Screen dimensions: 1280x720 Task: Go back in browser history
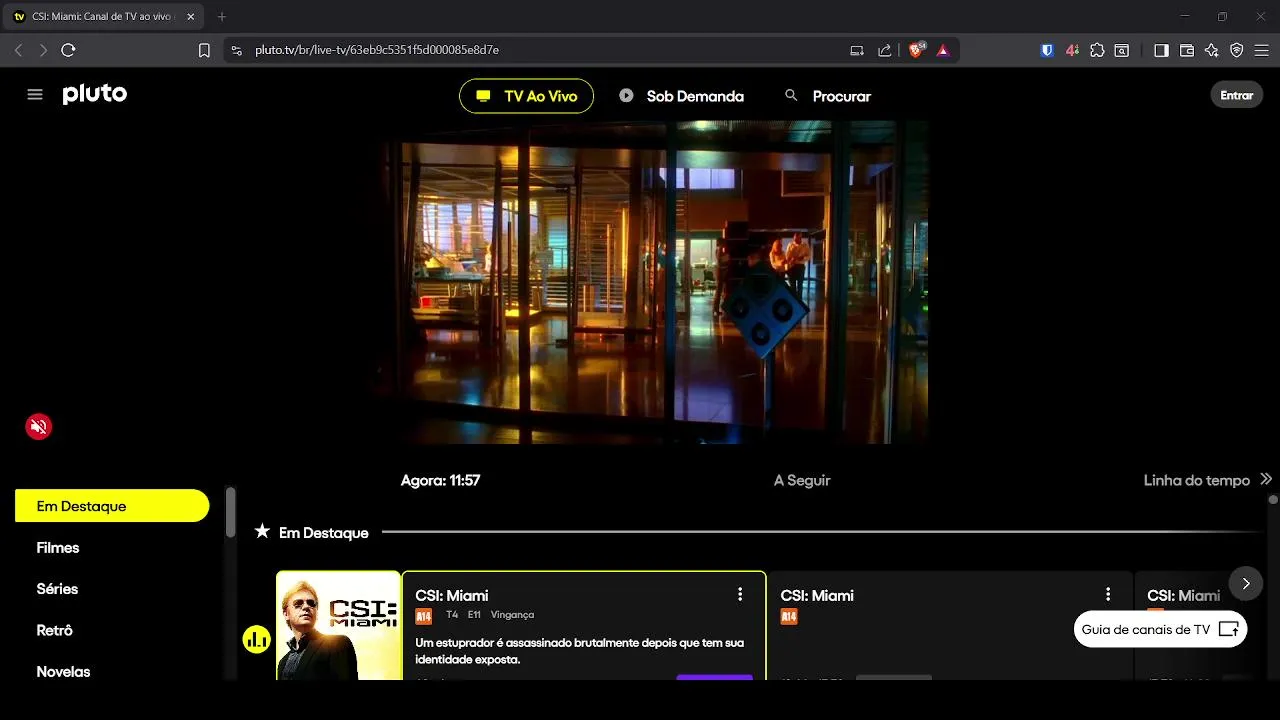tap(18, 50)
